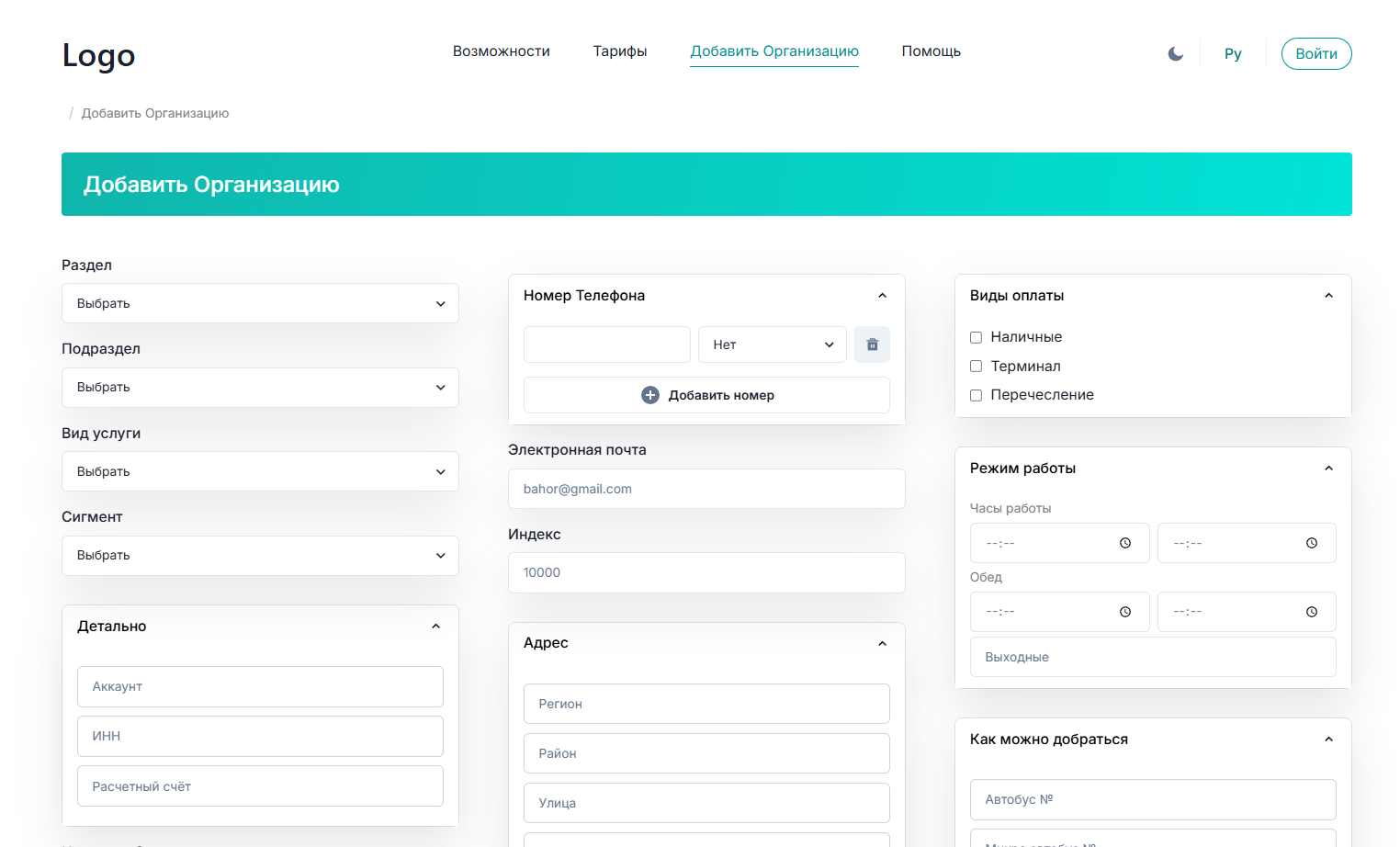Collapse the Адрес panel
The image size is (1400, 847).
[x=882, y=643]
